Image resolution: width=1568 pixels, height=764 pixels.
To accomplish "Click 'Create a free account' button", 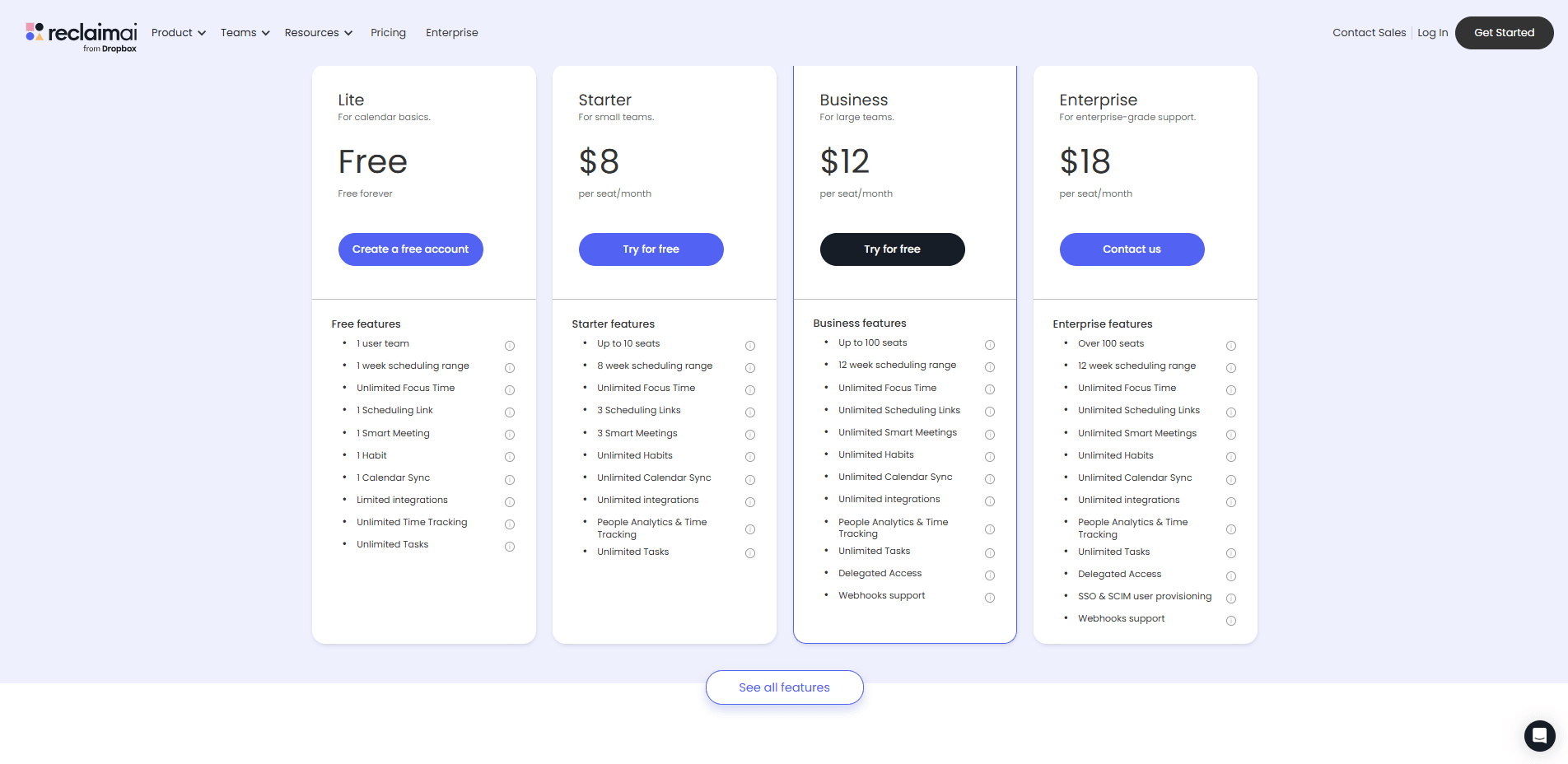I will coord(410,249).
